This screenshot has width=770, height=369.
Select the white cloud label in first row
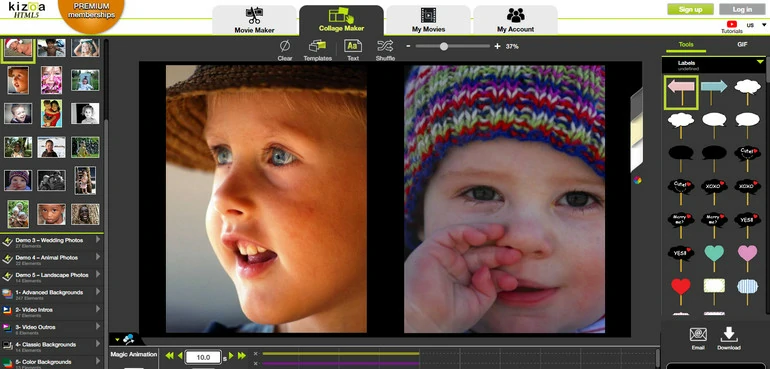pyautogui.click(x=747, y=92)
